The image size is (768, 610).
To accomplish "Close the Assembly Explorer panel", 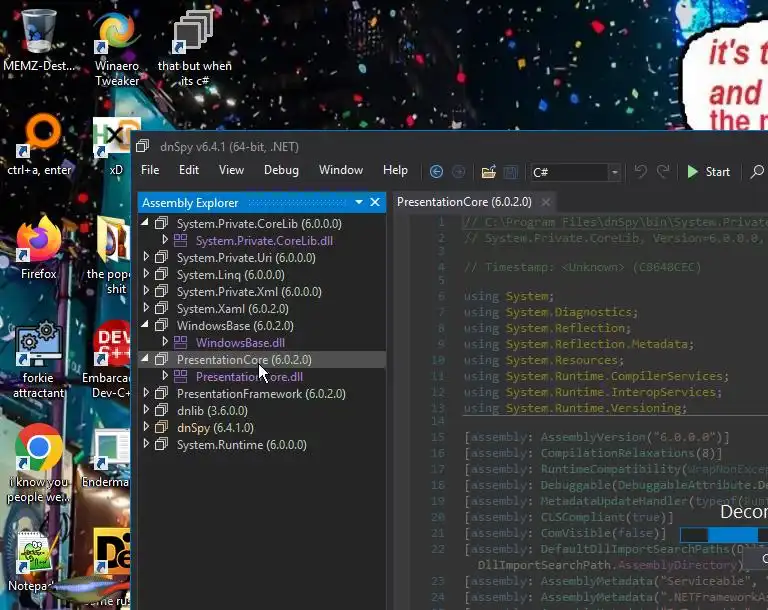I will 375,202.
